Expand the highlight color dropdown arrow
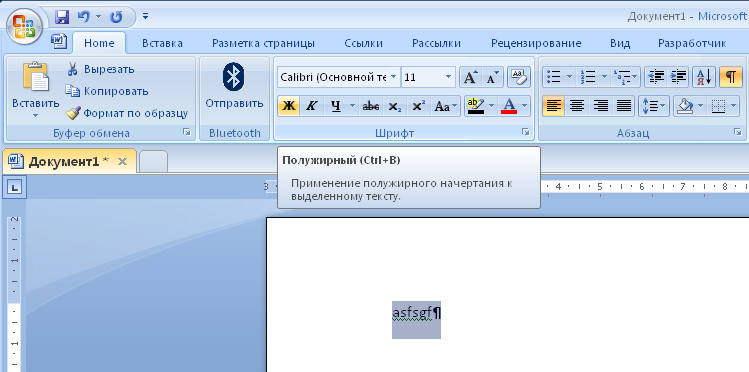Viewport: 749px width, 372px height. [492, 106]
